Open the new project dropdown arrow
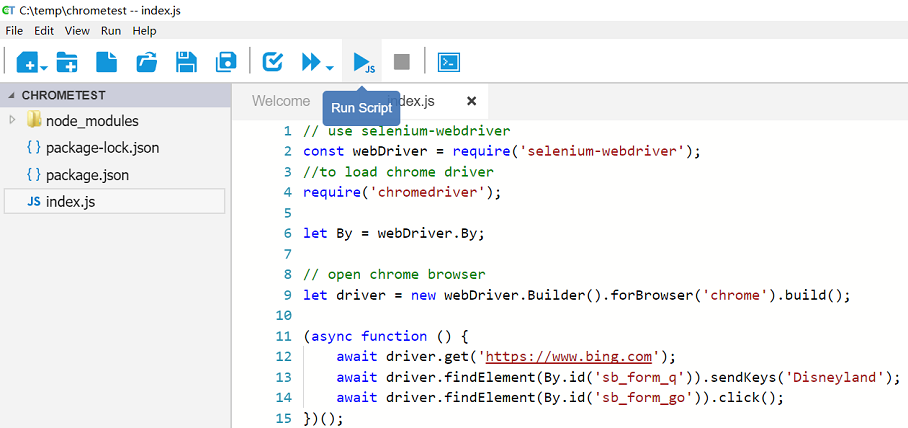 44,68
